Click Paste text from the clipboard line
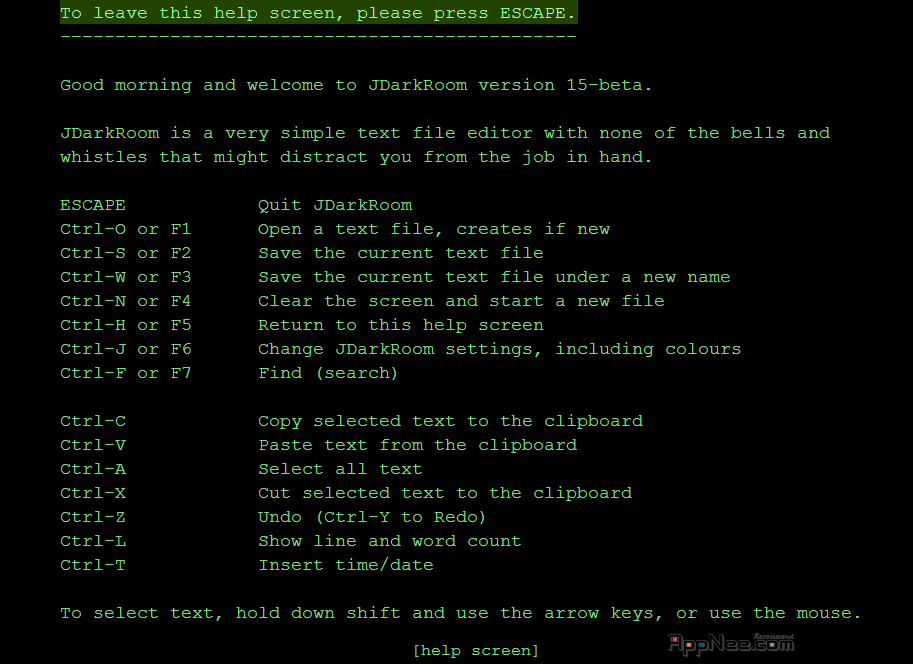The image size is (913, 664). [x=417, y=445]
